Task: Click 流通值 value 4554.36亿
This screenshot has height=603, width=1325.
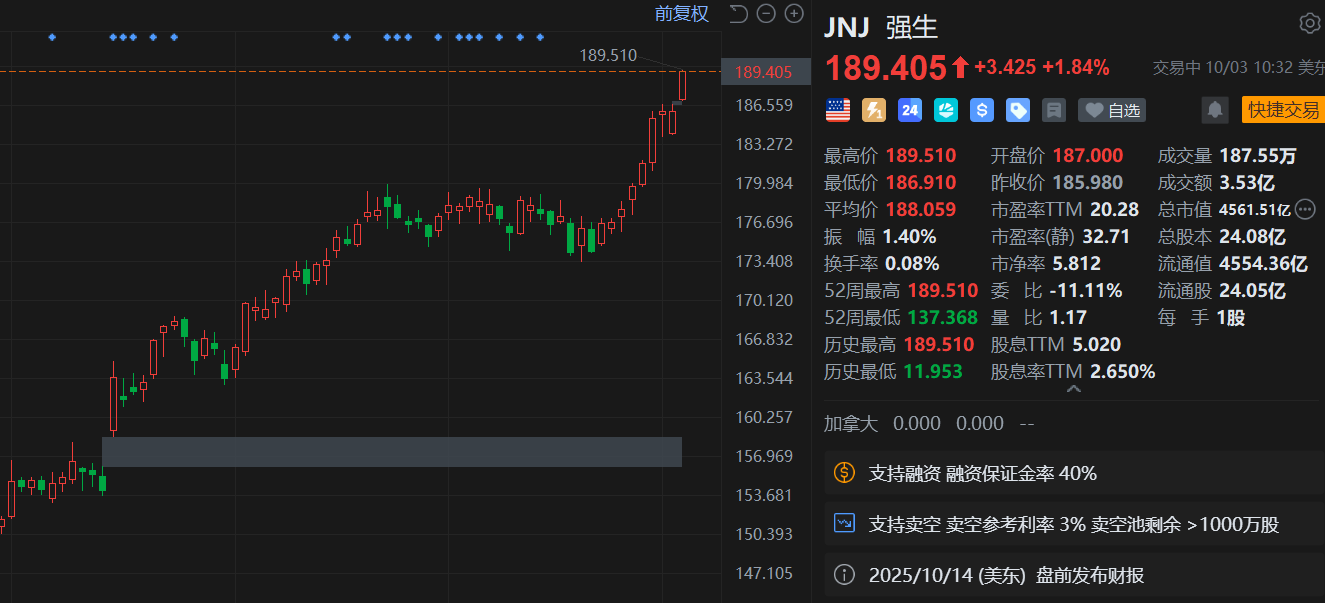Action: pyautogui.click(x=1263, y=264)
